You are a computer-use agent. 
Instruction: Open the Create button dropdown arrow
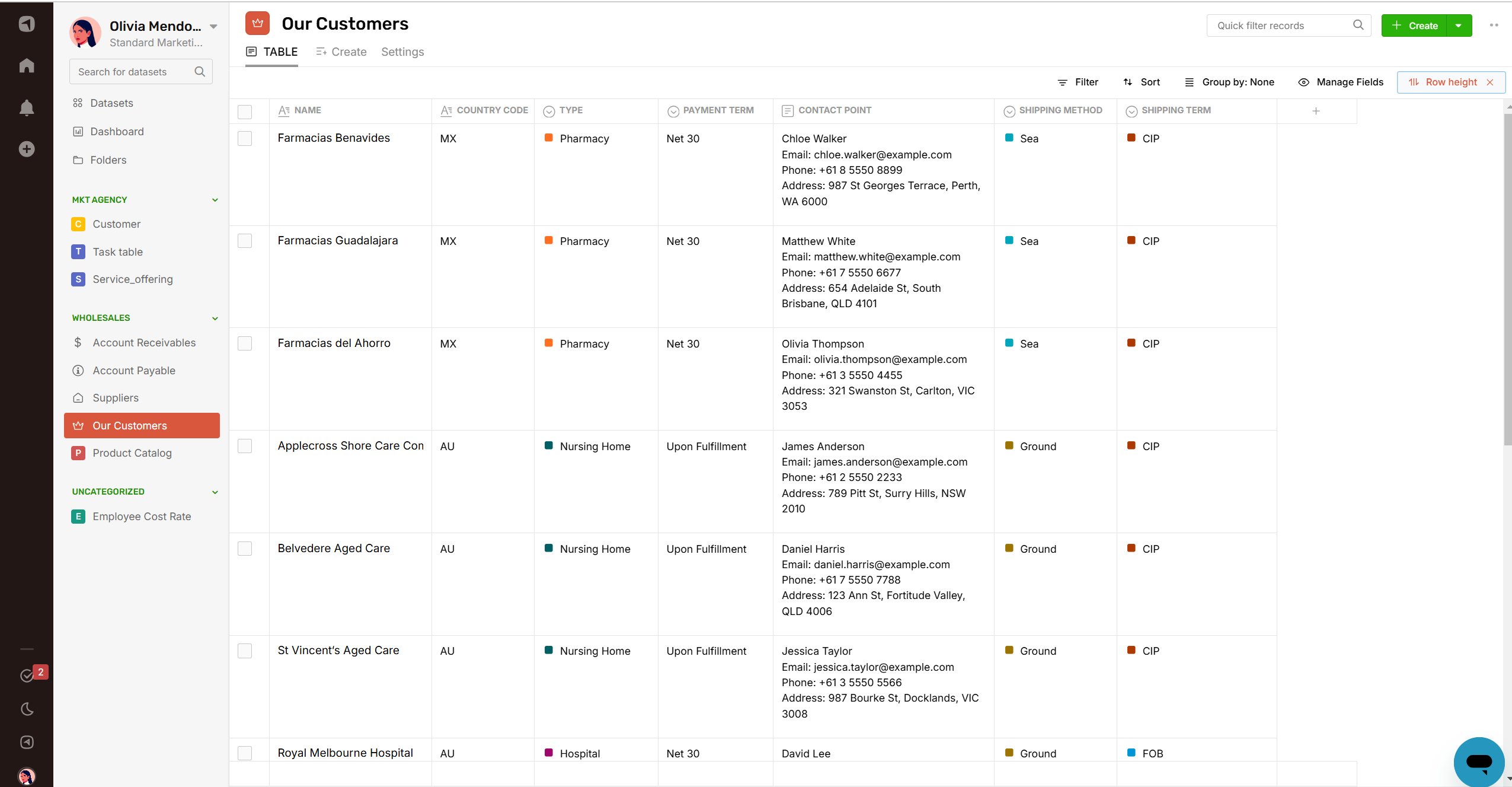(x=1459, y=26)
